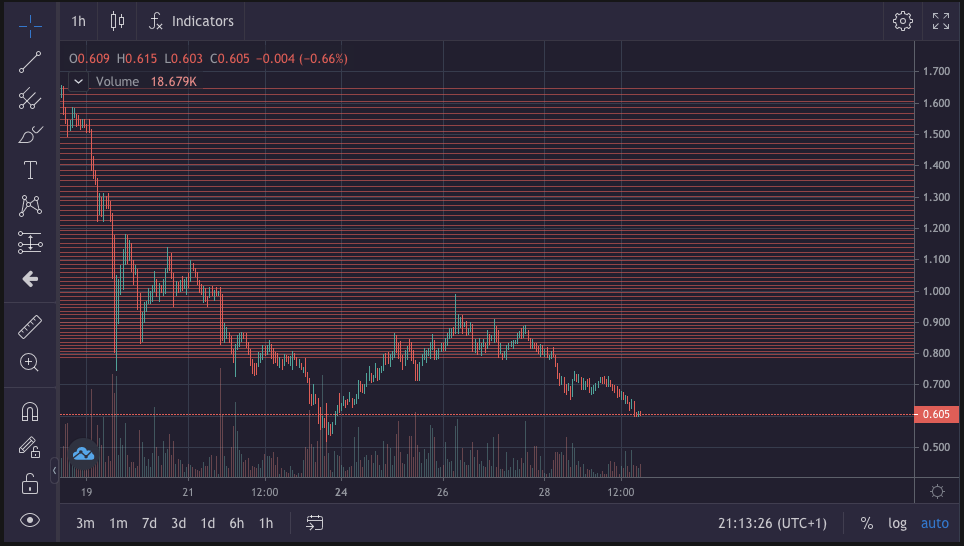Open the price scale settings icon
964x546 pixels.
(938, 491)
